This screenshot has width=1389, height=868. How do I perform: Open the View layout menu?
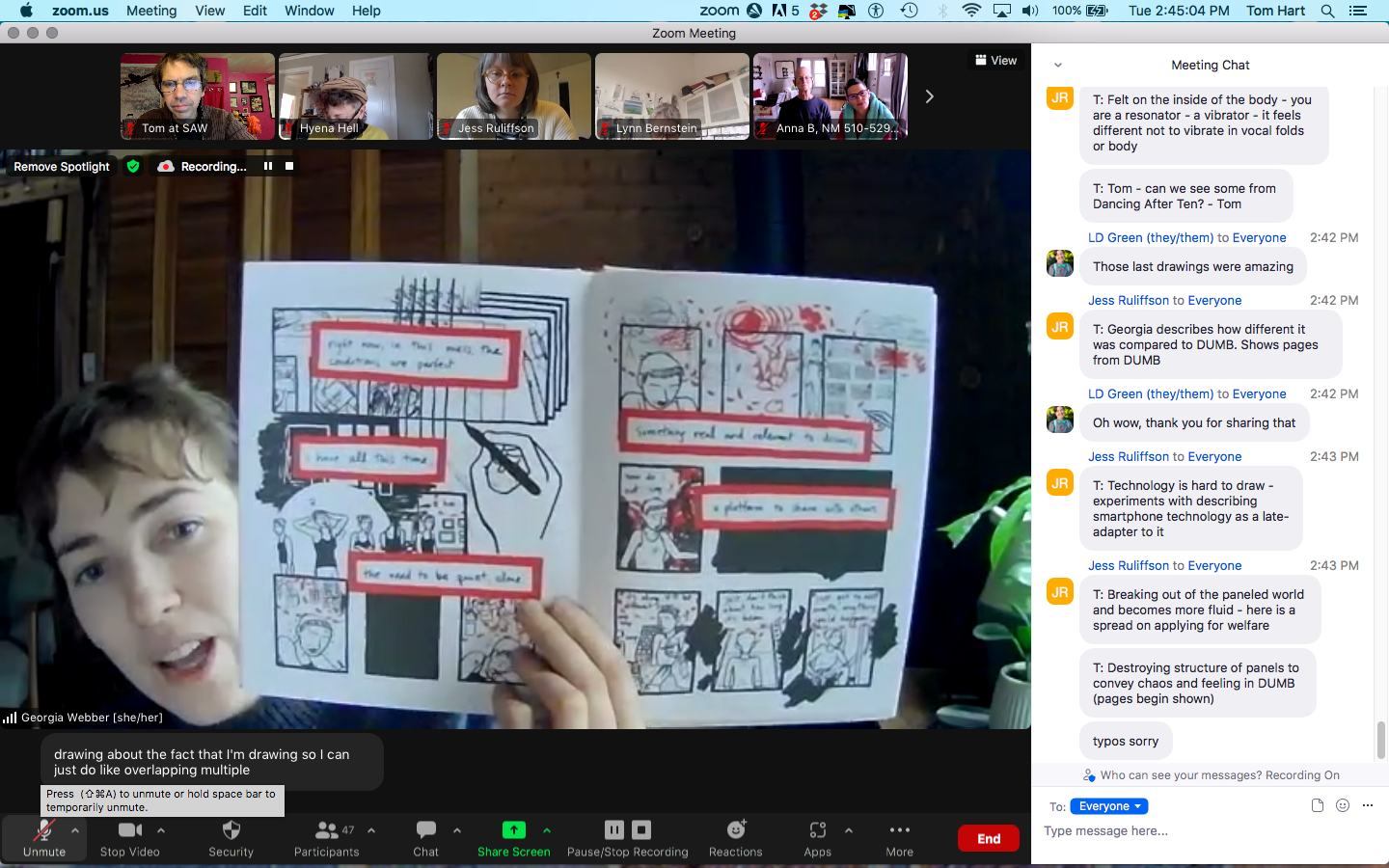[x=995, y=60]
